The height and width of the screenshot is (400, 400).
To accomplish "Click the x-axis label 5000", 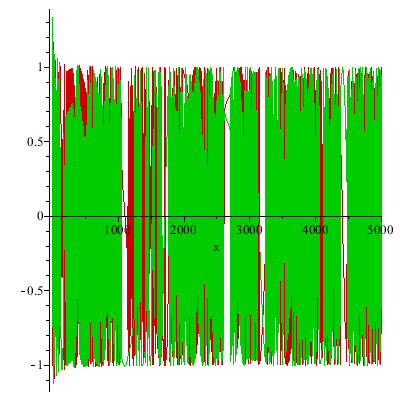I will pos(381,230).
